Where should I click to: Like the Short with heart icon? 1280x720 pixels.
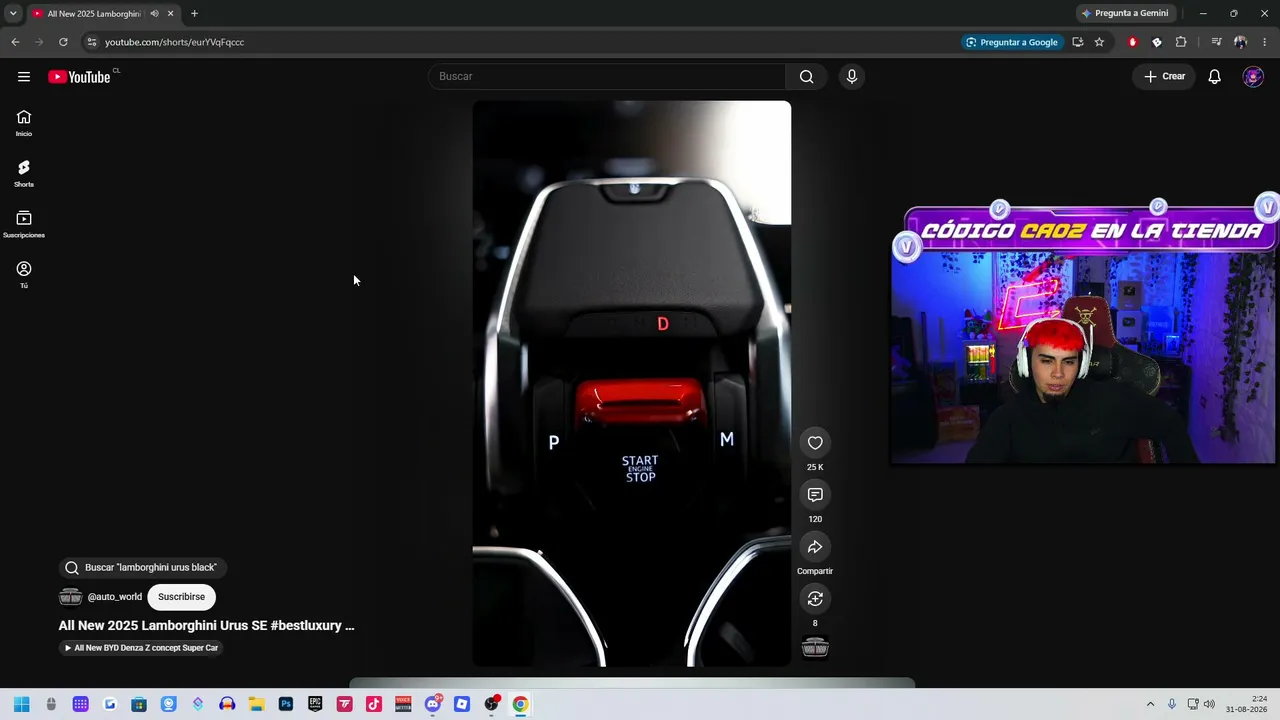click(815, 443)
